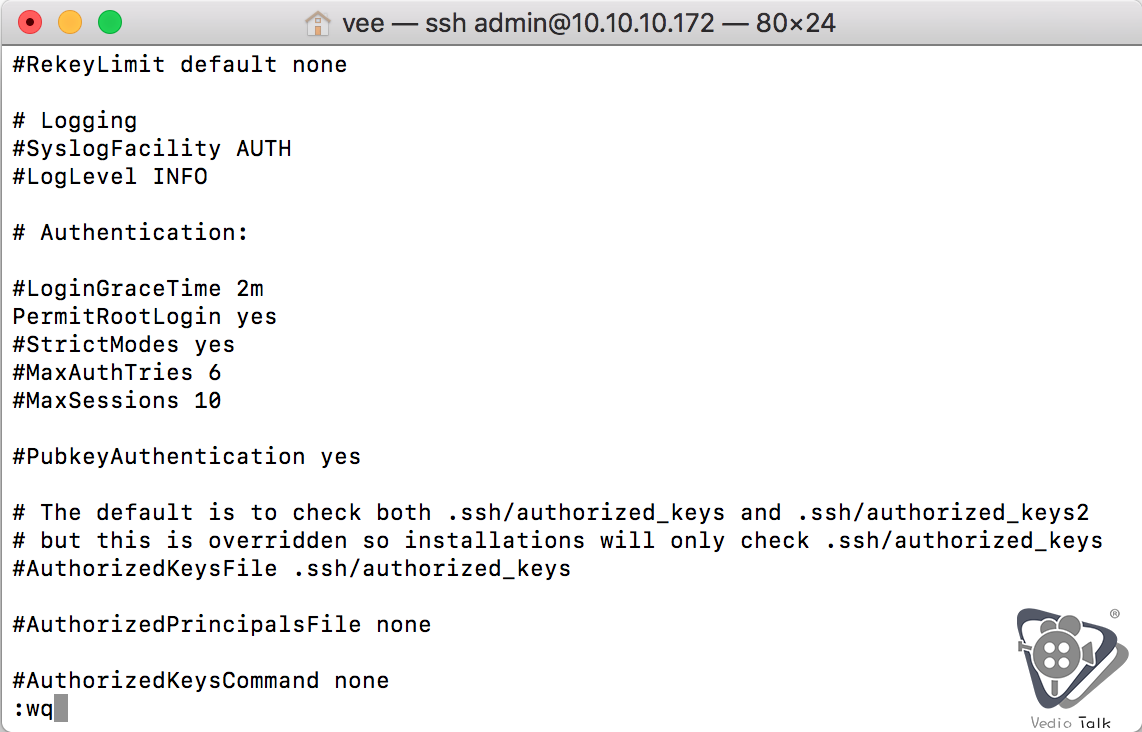Click the #AuthorizedKeysFile .ssh/authorized_keys line
This screenshot has height=732, width=1142.
point(291,569)
